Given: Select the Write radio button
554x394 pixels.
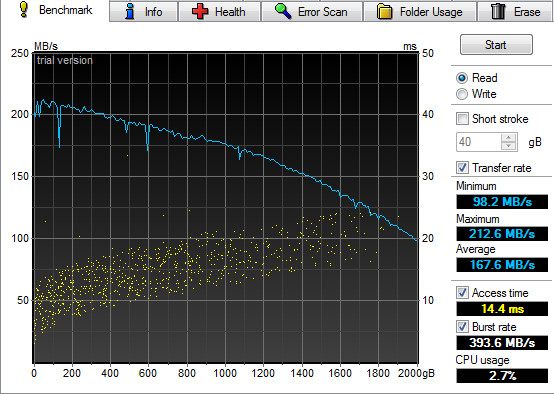Looking at the screenshot, I should coord(462,94).
